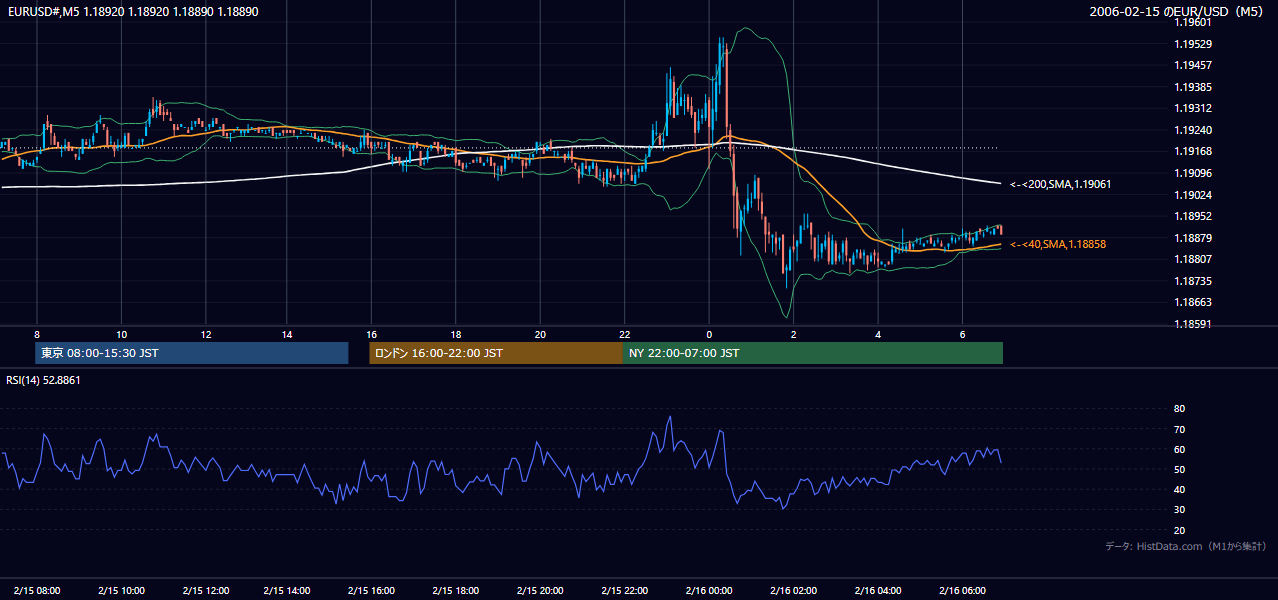Click the RSI 50 level label
1278x600 pixels.
[x=1179, y=469]
